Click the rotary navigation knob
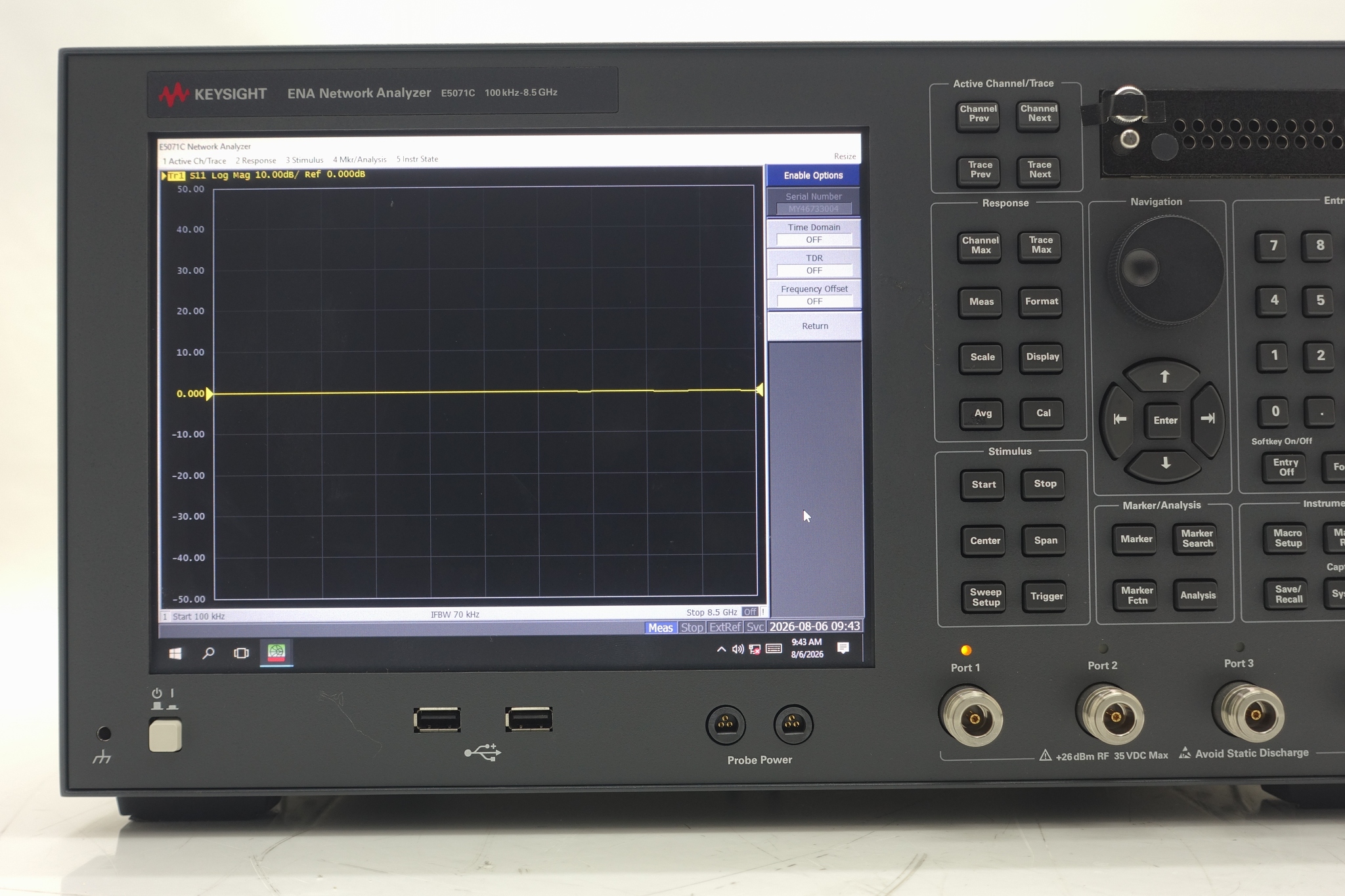 click(x=1167, y=269)
